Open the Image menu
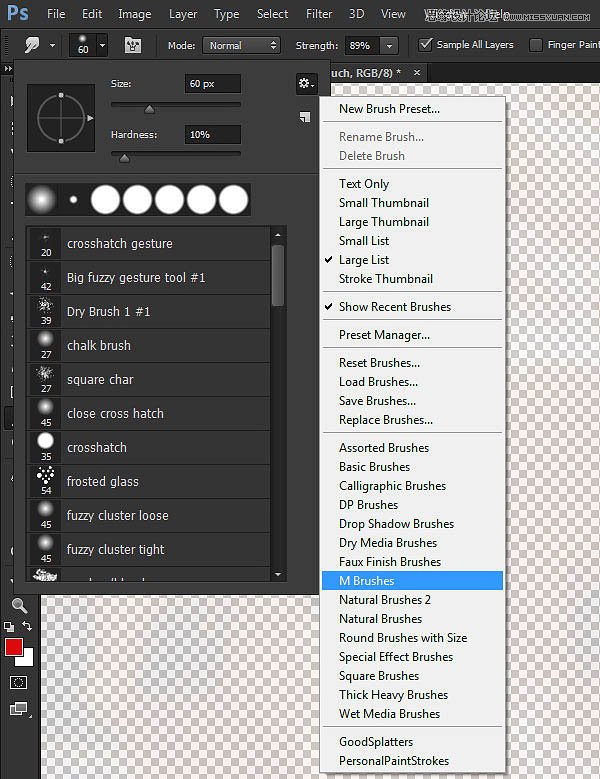This screenshot has width=600, height=779. click(x=135, y=14)
